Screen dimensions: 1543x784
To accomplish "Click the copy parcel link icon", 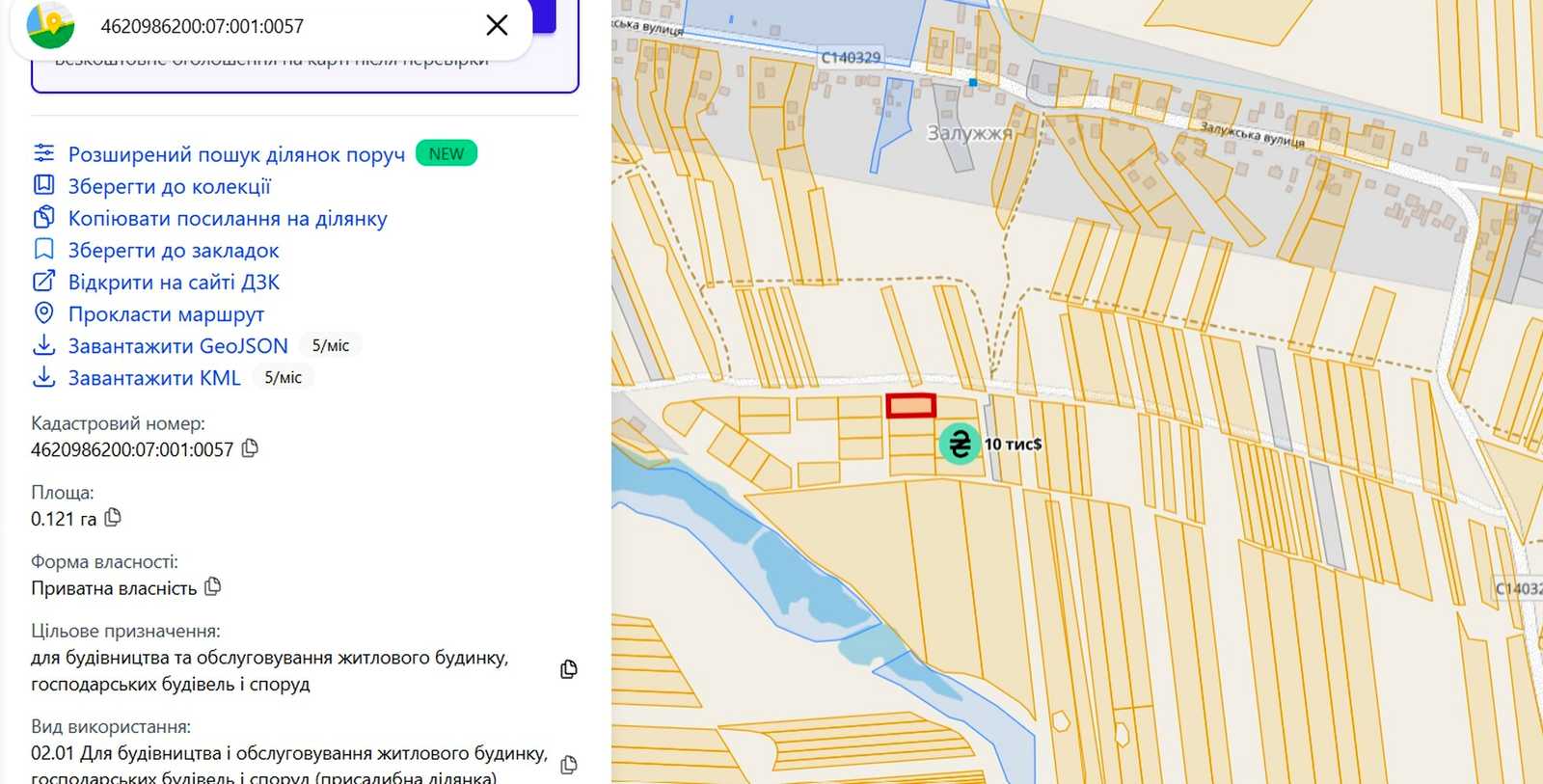I will click(x=43, y=217).
